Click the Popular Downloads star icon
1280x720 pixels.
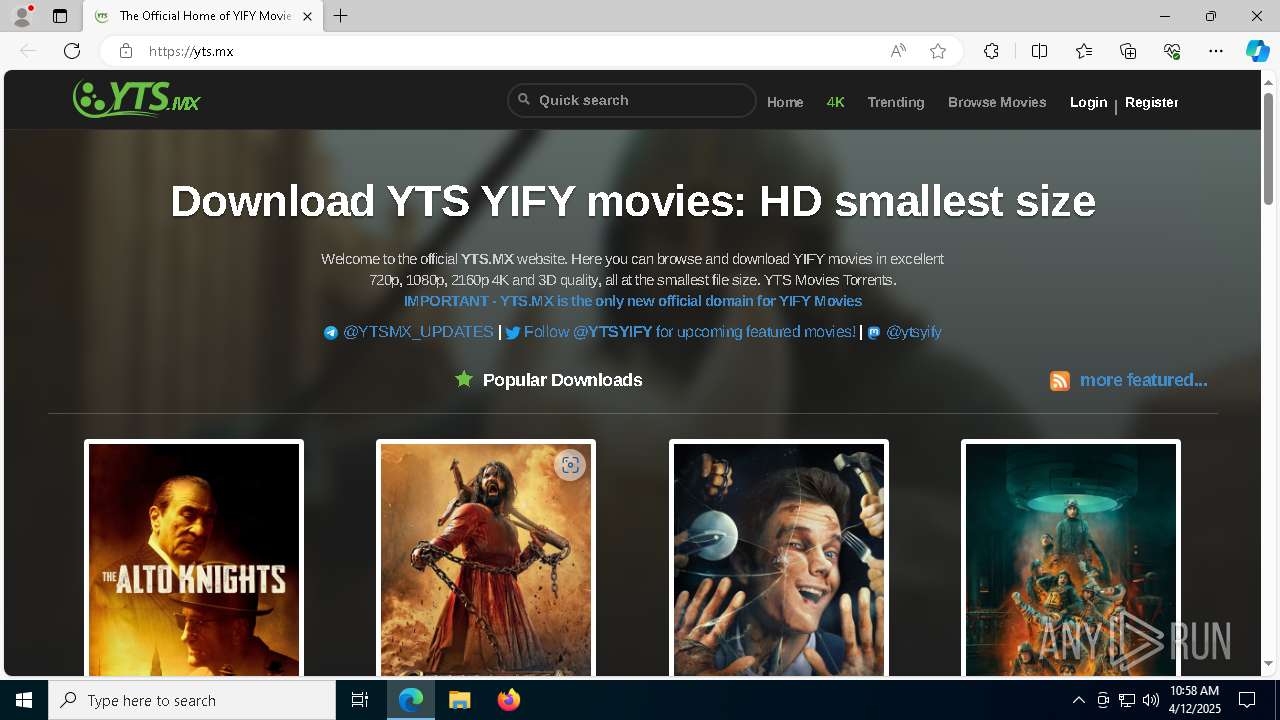pyautogui.click(x=464, y=379)
